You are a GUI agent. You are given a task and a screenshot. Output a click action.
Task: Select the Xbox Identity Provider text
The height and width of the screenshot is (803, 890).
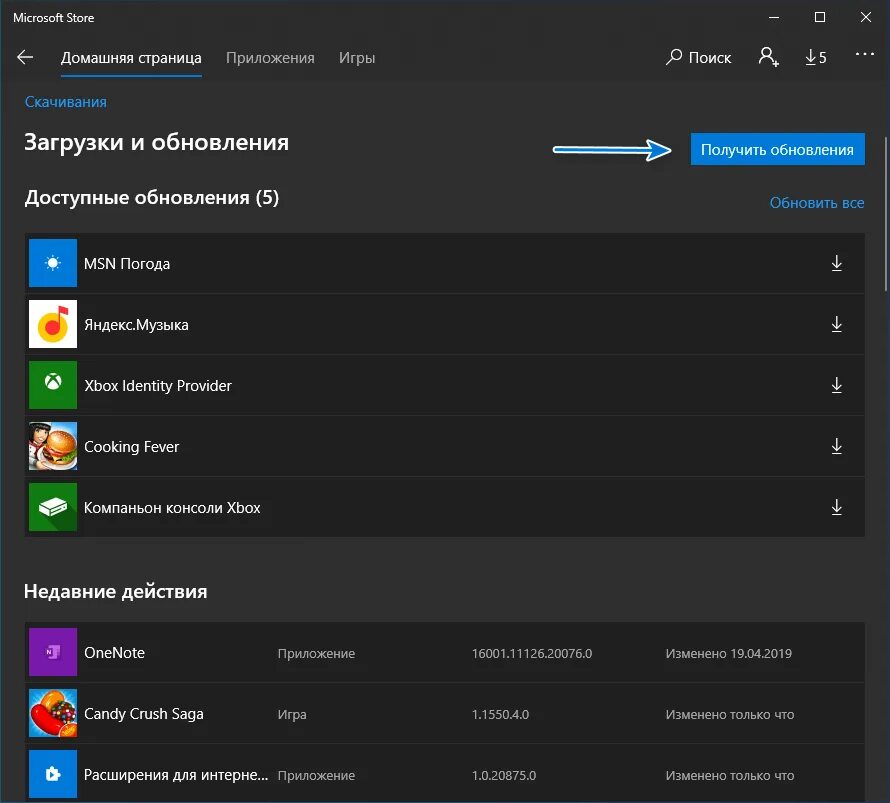tap(158, 386)
